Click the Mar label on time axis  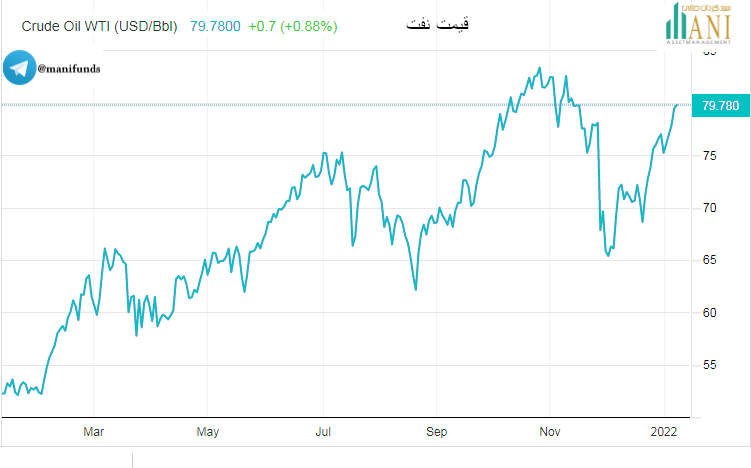tap(93, 432)
